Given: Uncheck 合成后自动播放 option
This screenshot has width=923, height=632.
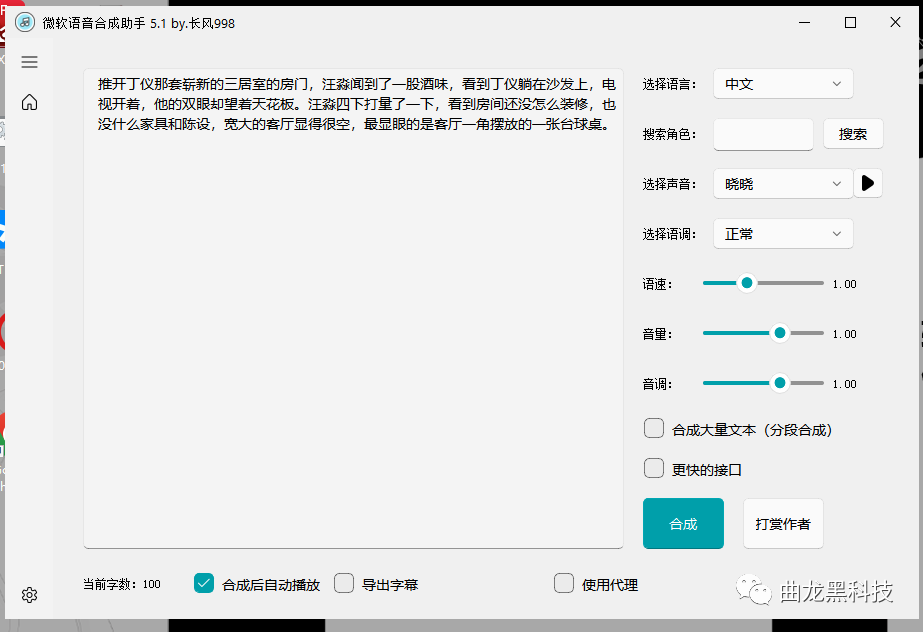Looking at the screenshot, I should 204,583.
